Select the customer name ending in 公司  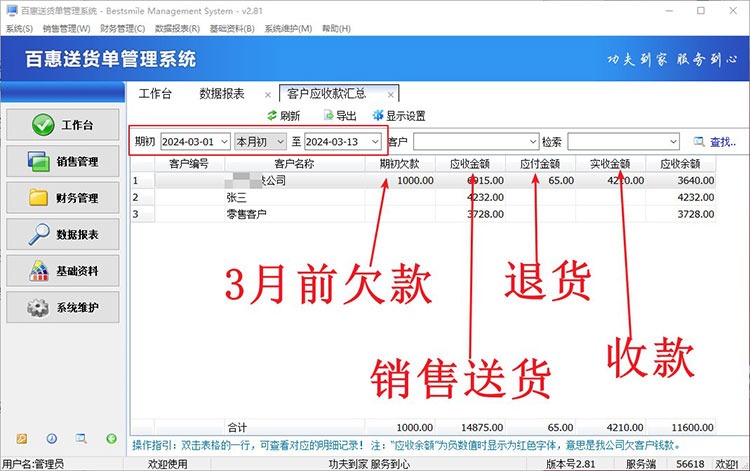pos(295,180)
